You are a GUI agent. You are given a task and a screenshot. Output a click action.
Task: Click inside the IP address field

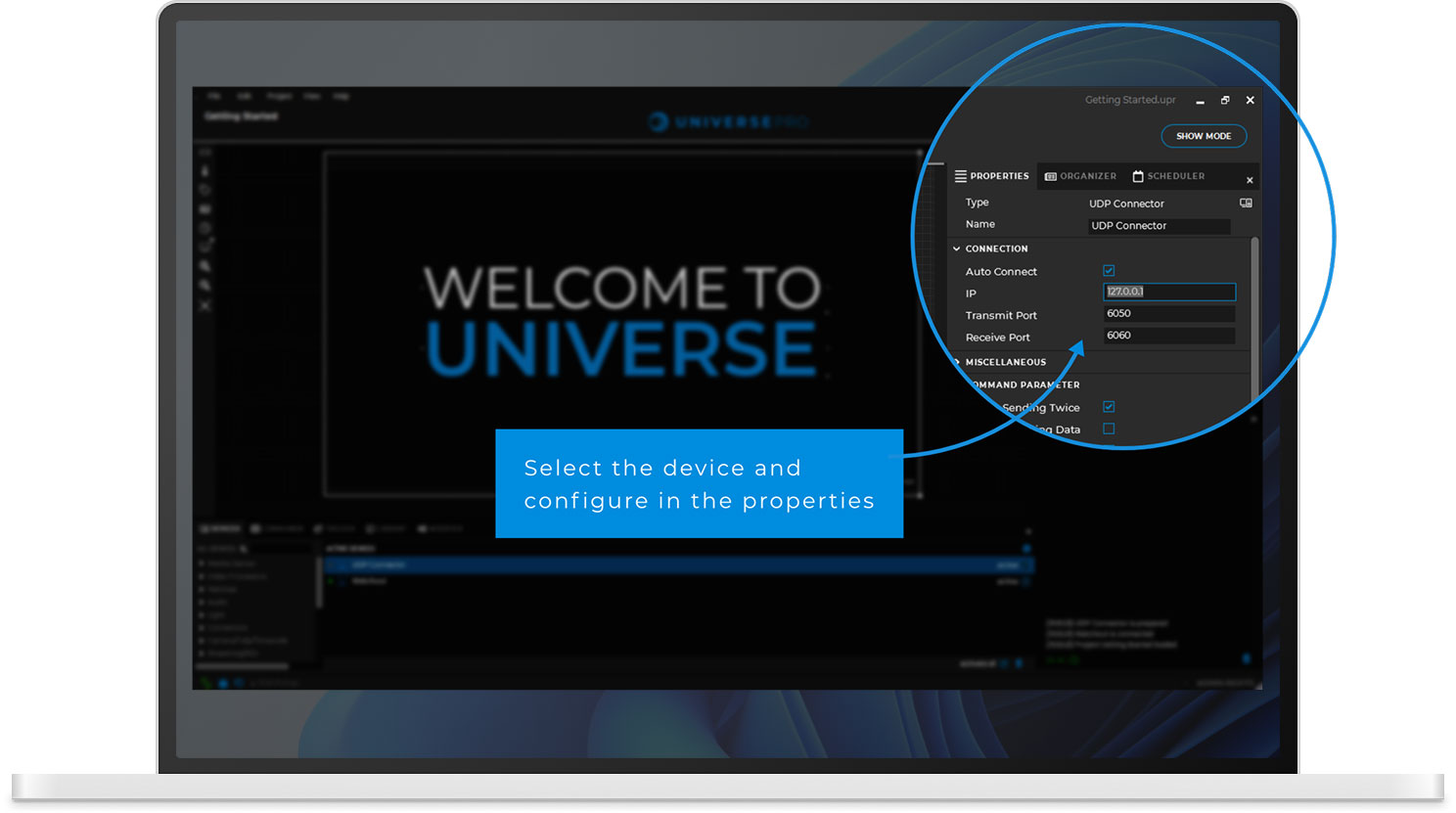pos(1169,292)
